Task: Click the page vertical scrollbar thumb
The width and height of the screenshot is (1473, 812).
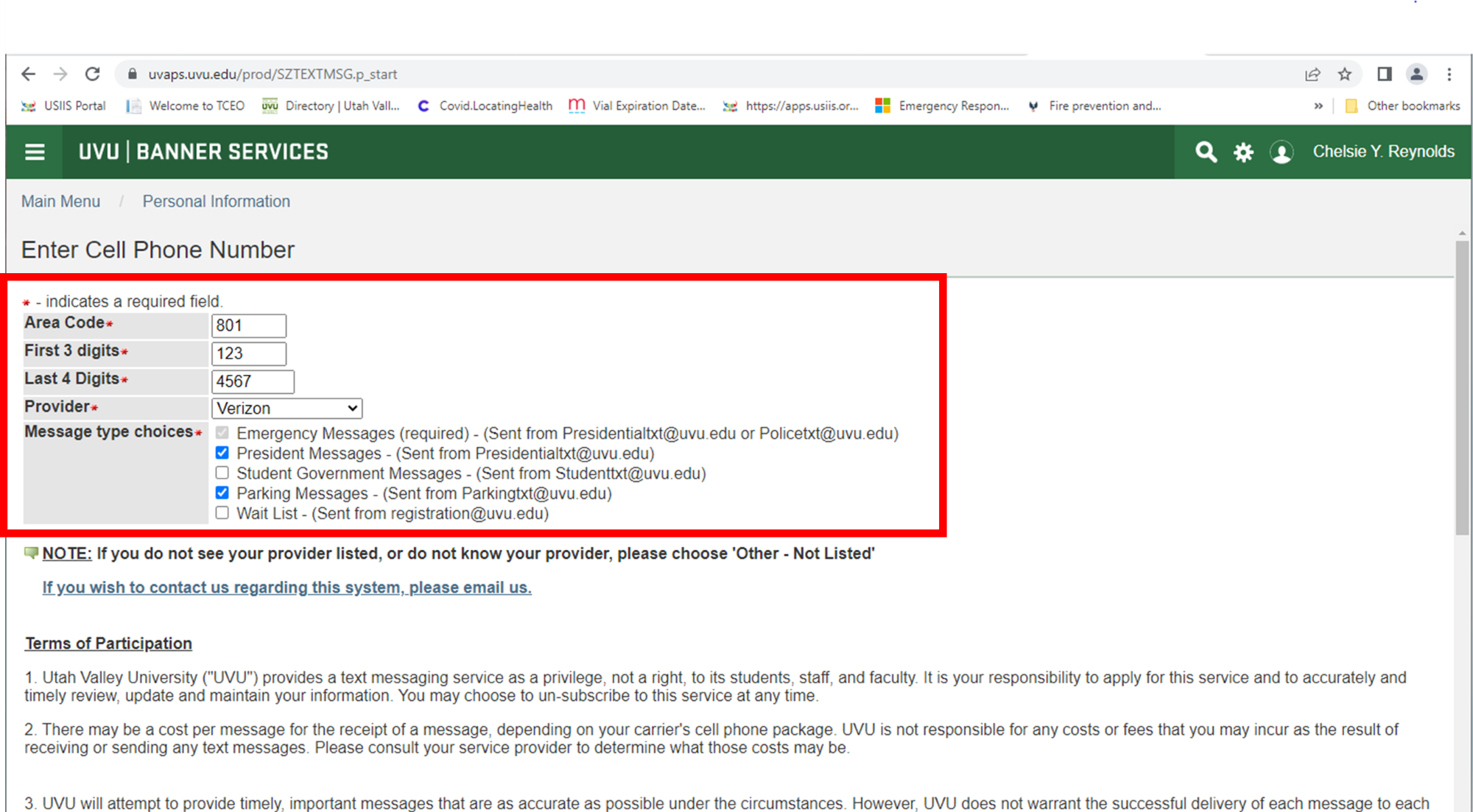Action: coord(1462,388)
